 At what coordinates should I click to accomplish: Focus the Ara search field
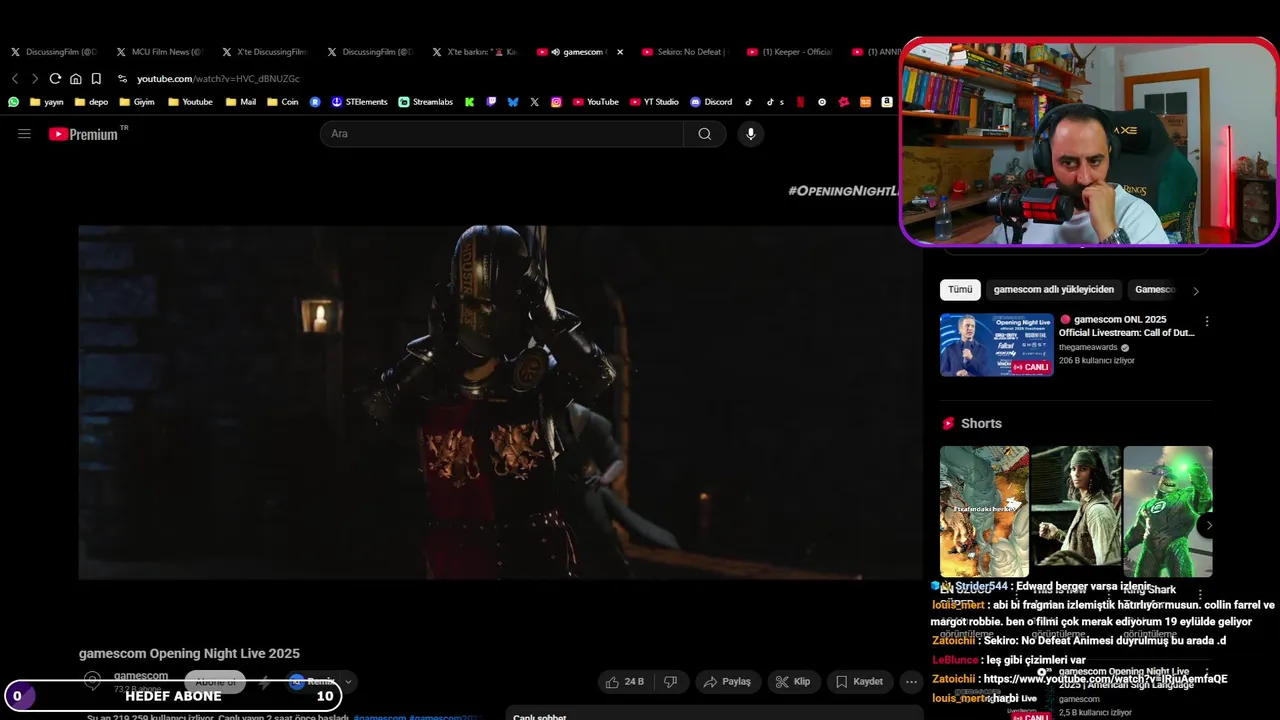502,134
